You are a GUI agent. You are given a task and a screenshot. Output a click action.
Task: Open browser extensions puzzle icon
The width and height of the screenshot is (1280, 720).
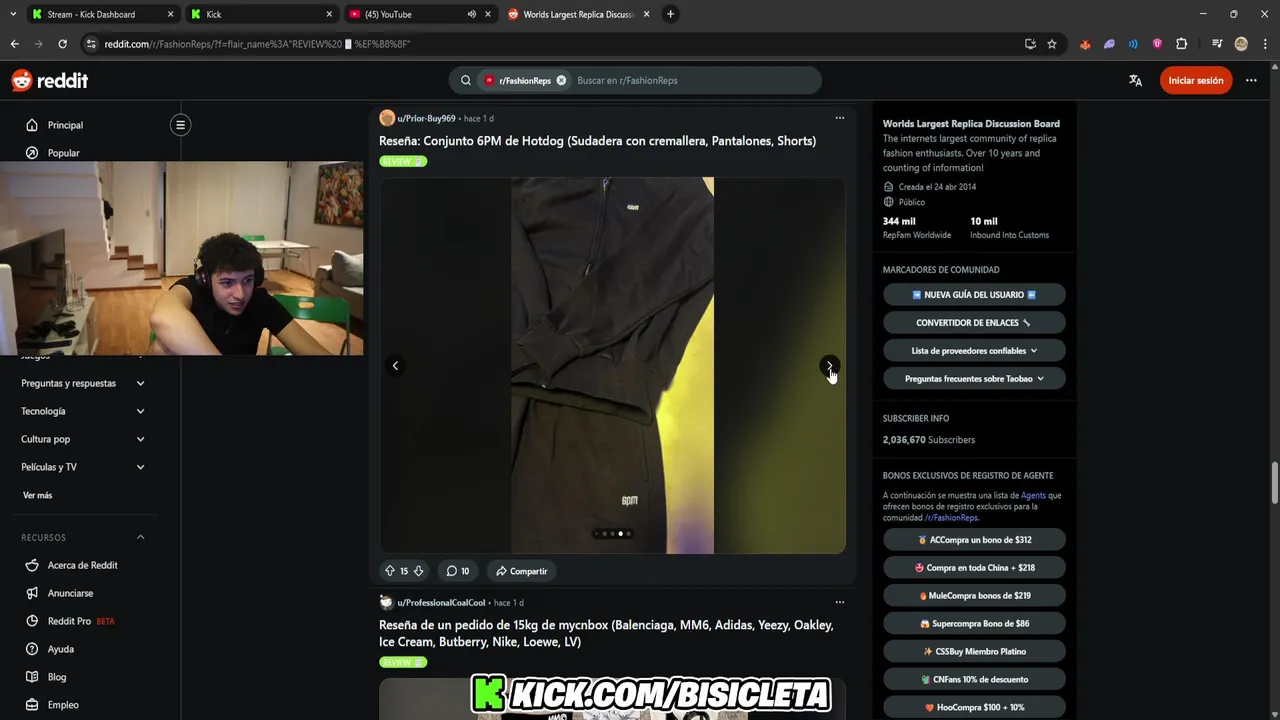coord(1181,44)
